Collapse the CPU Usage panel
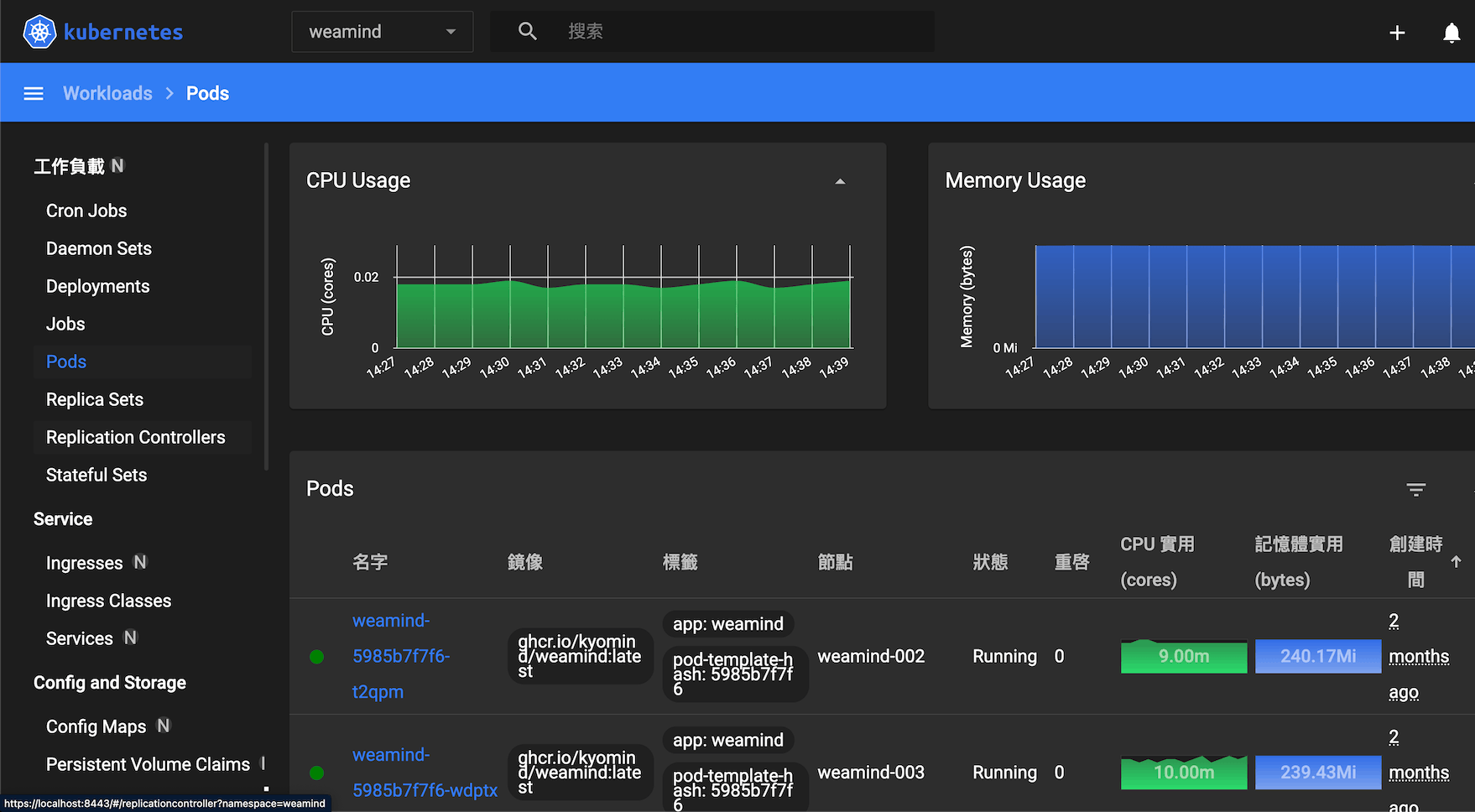Screen dimensions: 1475x812 click(x=840, y=180)
